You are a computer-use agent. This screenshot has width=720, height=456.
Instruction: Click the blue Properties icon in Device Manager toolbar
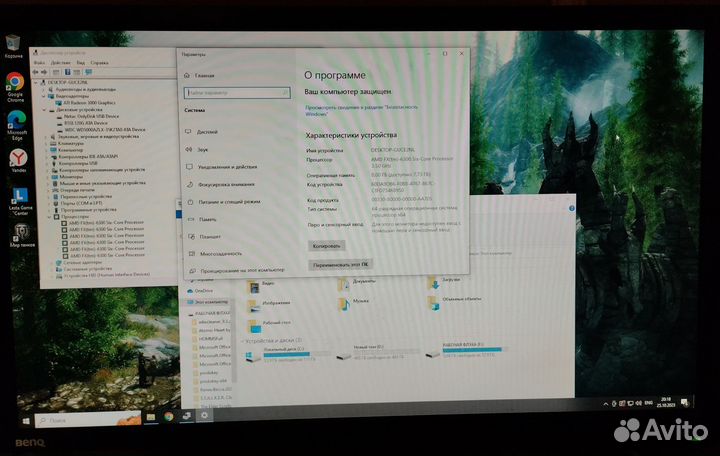68,72
